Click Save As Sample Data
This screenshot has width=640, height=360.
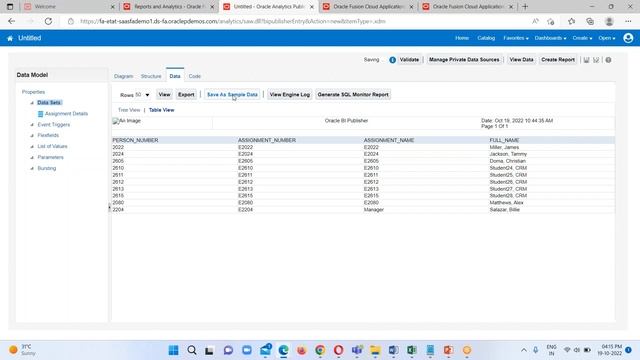(x=232, y=95)
